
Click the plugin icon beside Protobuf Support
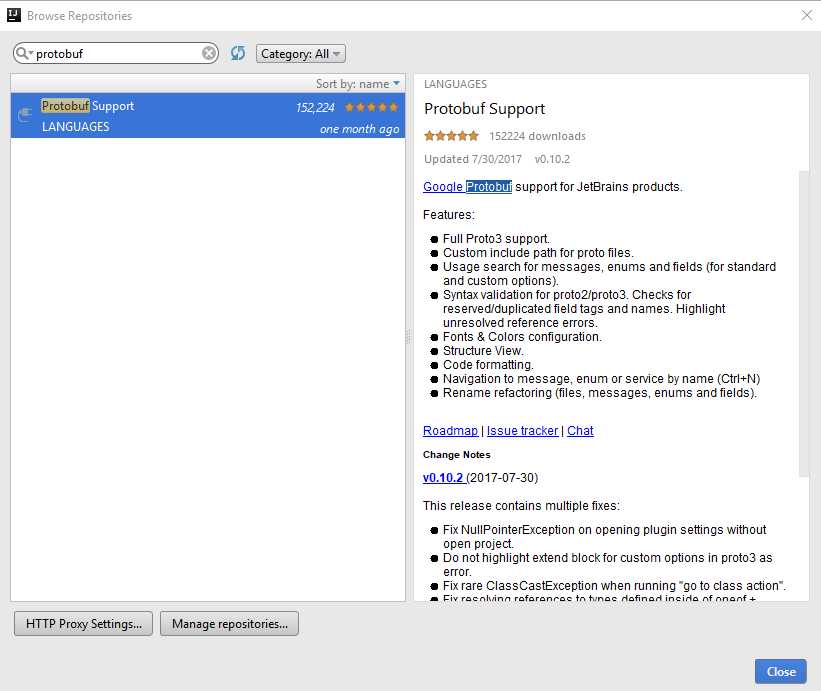25,114
